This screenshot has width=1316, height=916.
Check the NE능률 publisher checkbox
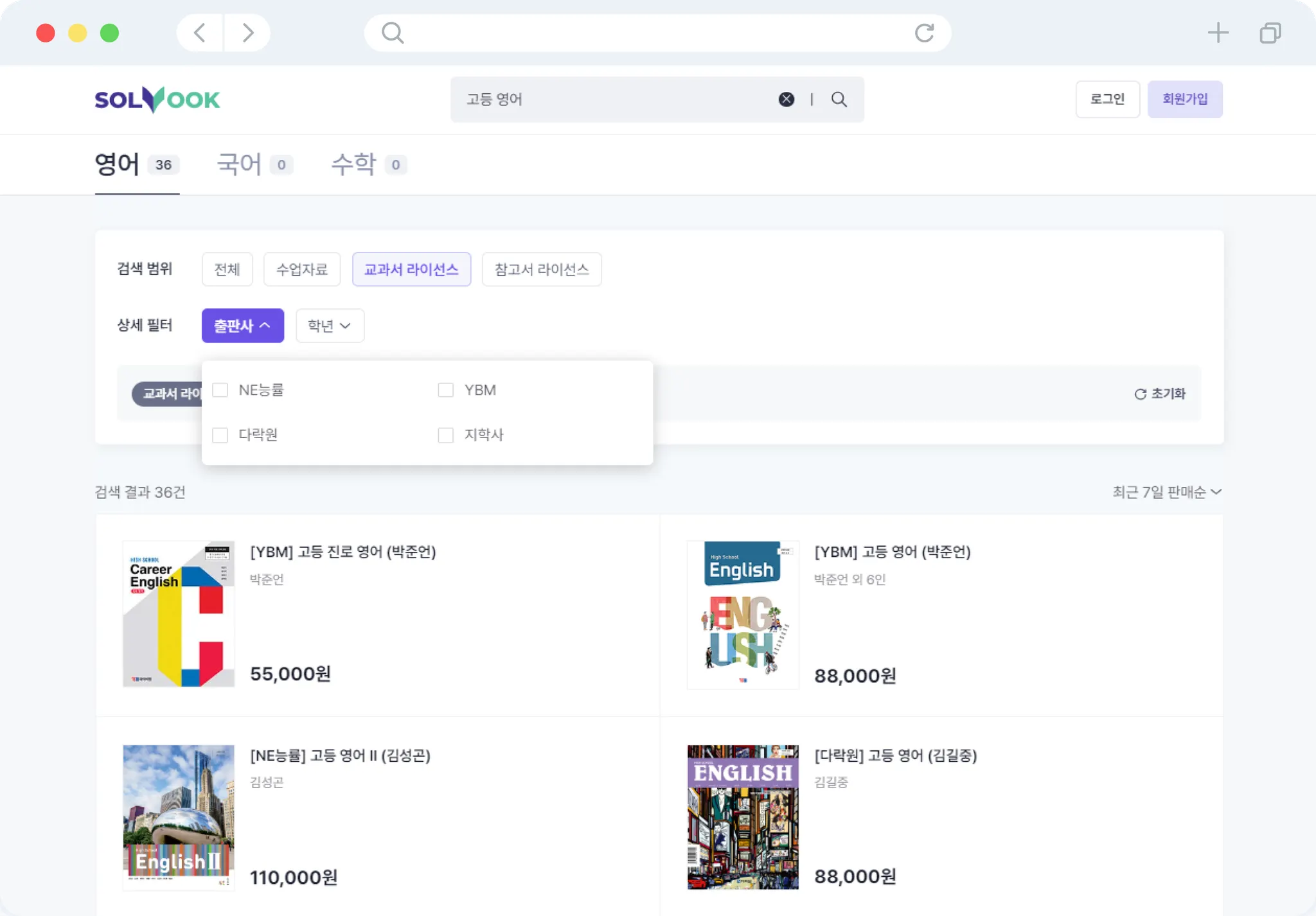[220, 390]
